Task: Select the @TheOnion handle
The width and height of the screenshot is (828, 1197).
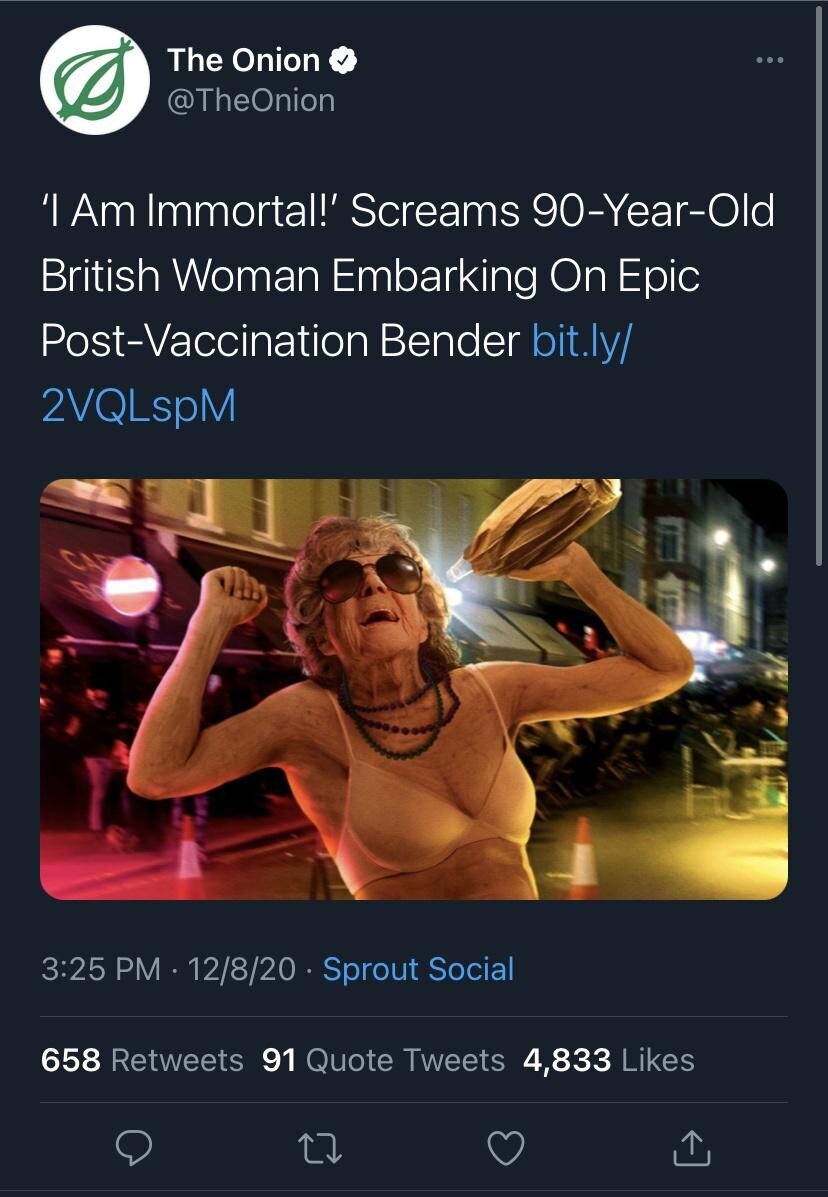Action: [x=251, y=100]
